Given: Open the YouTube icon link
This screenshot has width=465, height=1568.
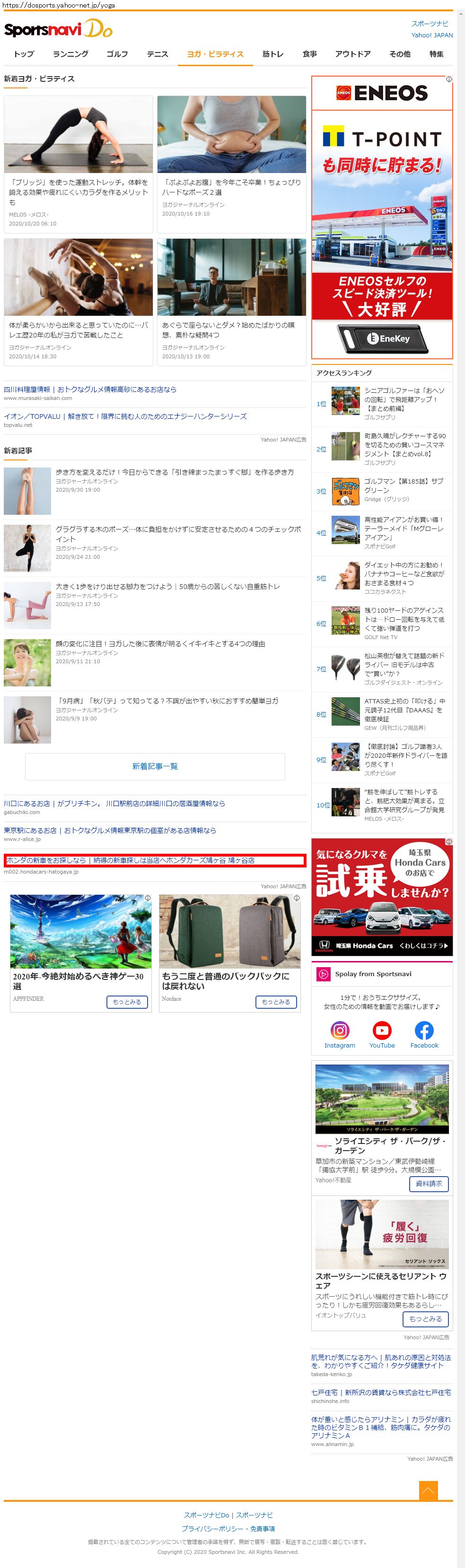Looking at the screenshot, I should click(381, 1030).
